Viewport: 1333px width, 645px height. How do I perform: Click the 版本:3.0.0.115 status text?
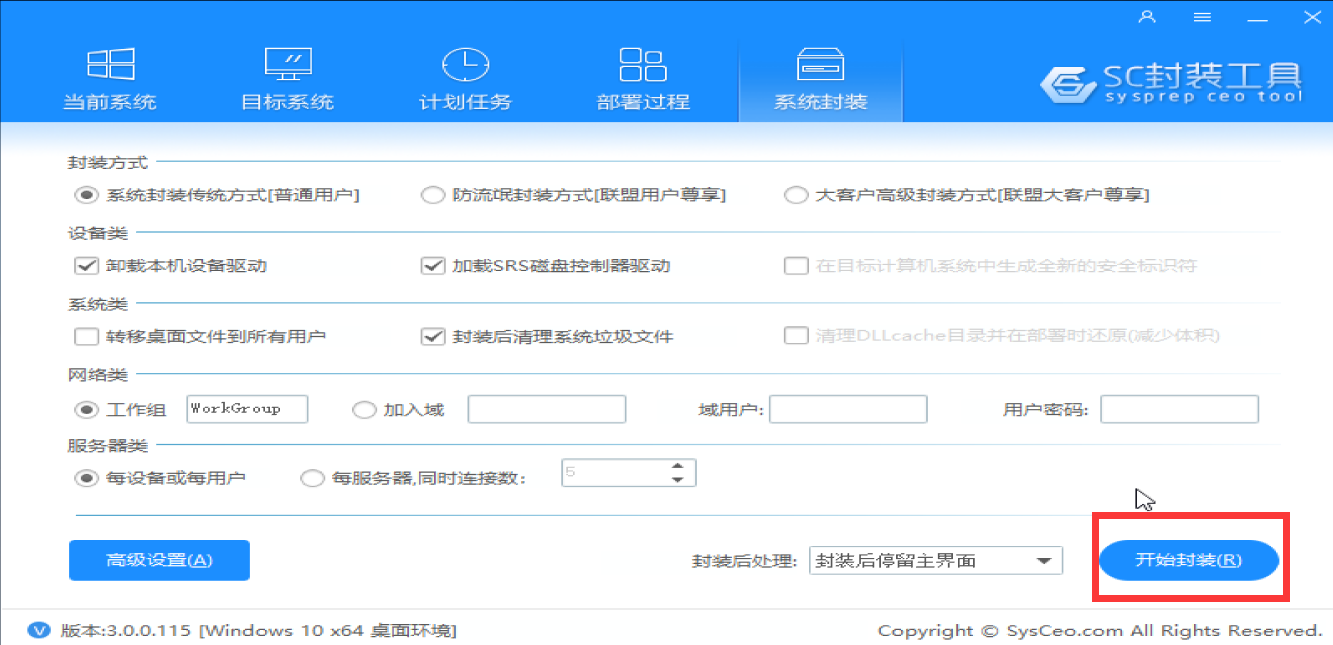tap(258, 630)
